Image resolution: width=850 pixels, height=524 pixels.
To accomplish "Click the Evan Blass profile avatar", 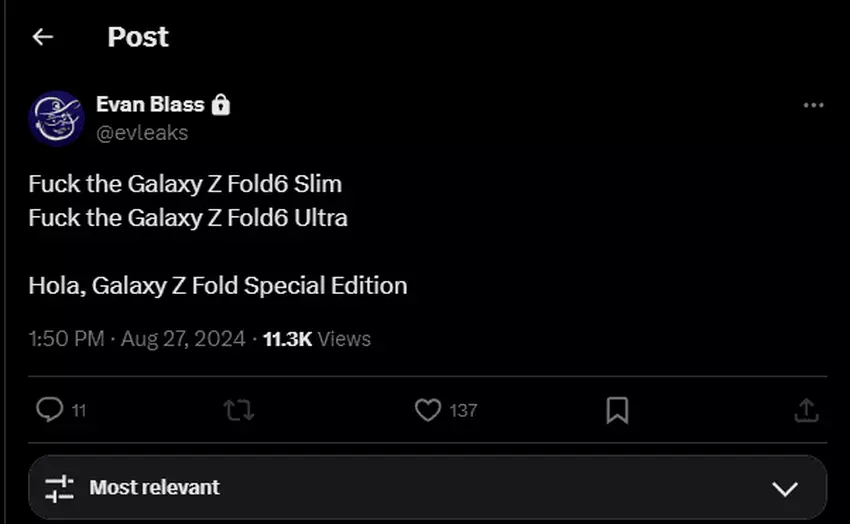I will 57,118.
